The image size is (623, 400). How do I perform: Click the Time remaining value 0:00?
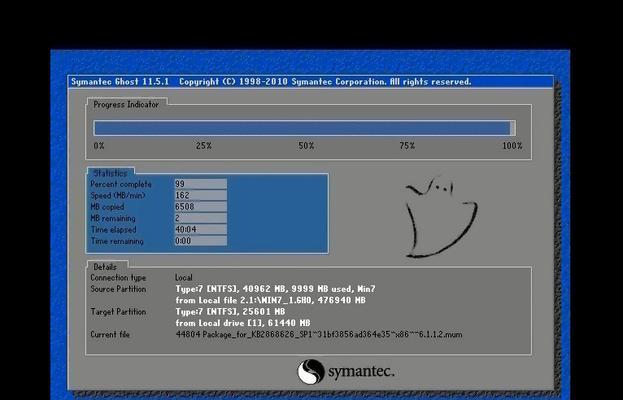201,241
